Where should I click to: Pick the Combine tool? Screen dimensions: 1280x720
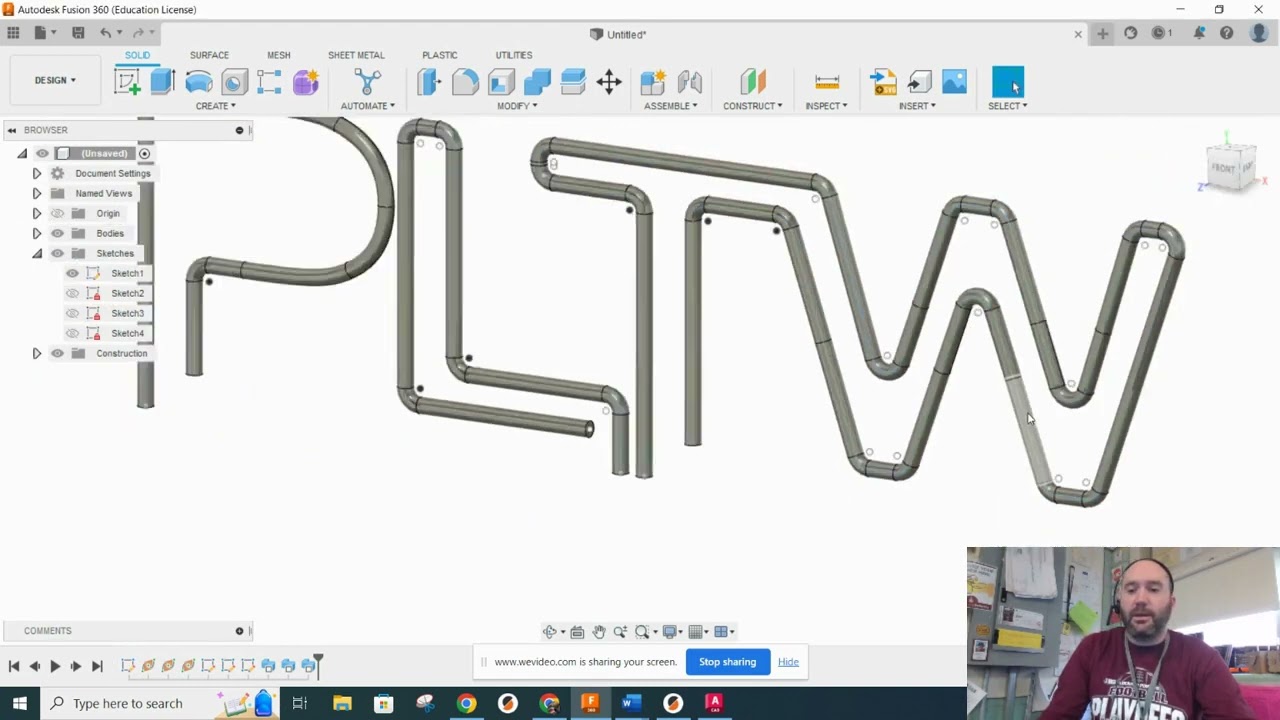pos(537,82)
